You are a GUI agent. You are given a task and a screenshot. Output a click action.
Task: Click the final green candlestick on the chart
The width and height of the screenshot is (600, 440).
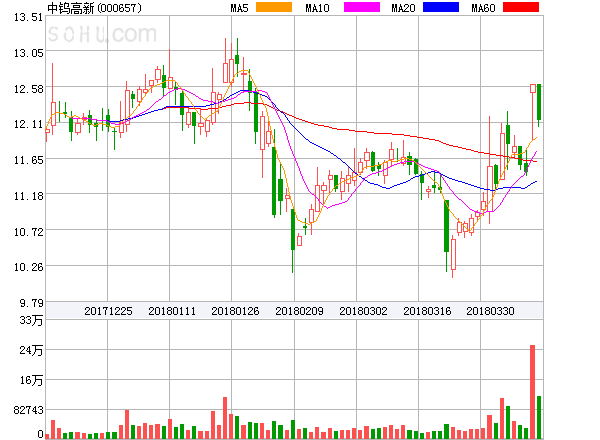[x=539, y=105]
